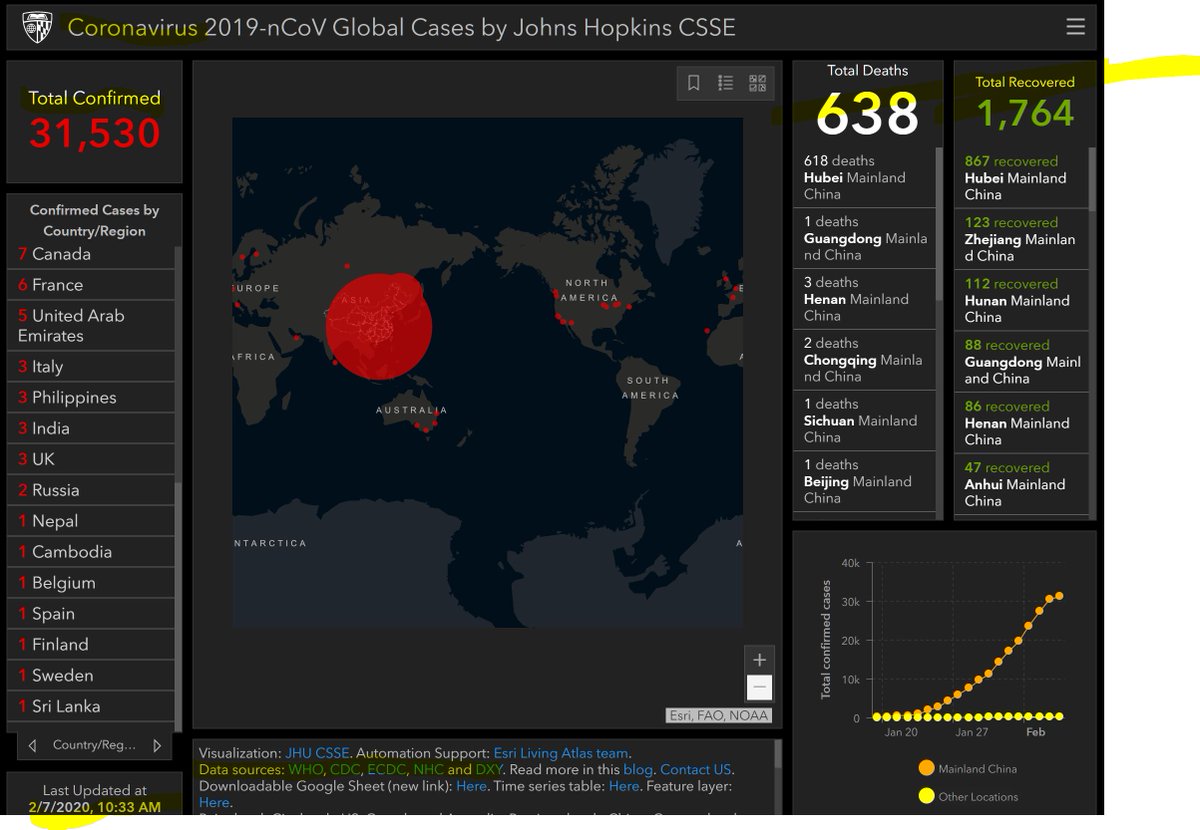Select 3 deaths Henan entry
Screen dimensions: 1200x830
pyautogui.click(x=865, y=299)
